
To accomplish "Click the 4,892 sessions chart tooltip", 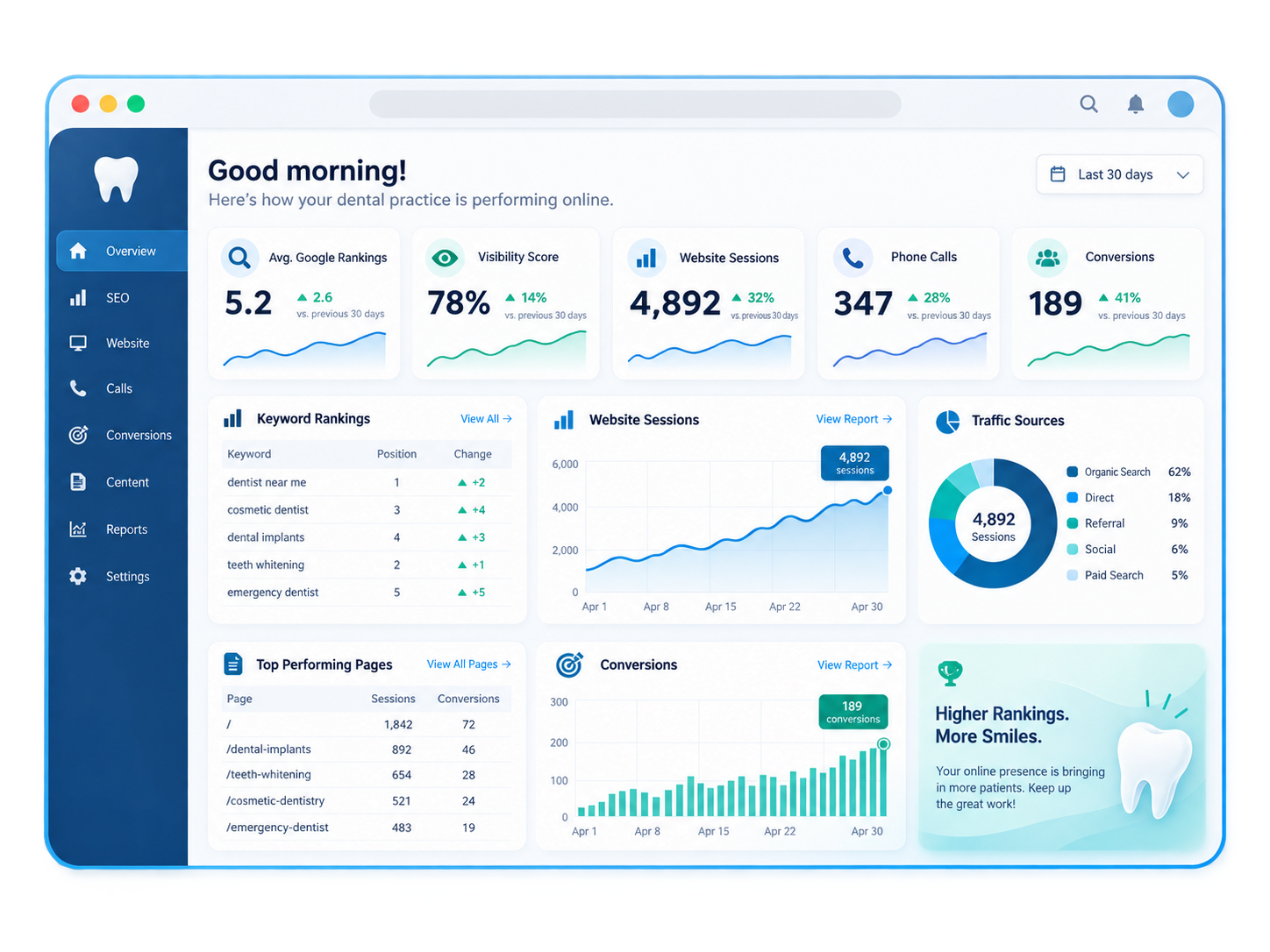I will coord(855,463).
